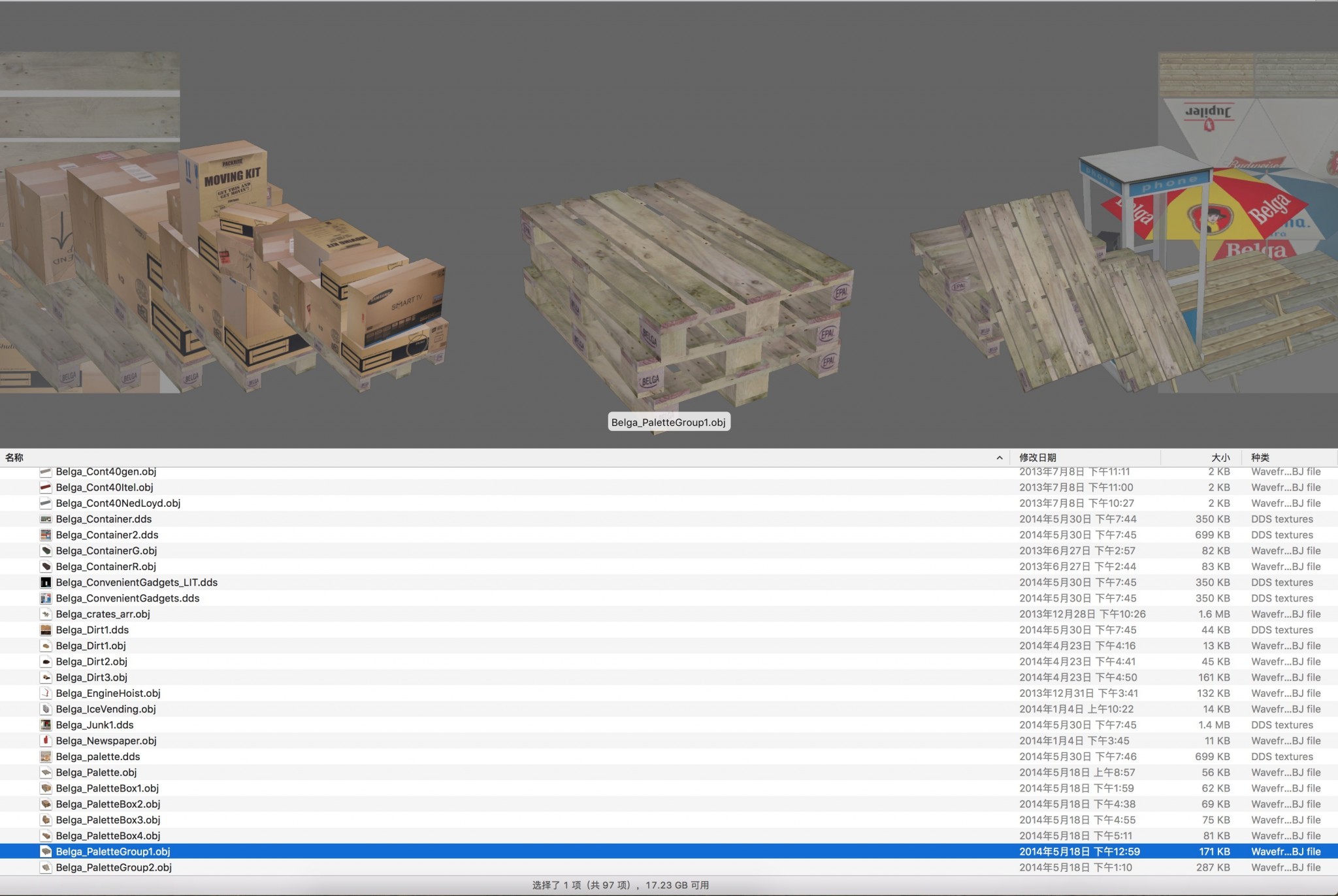Image resolution: width=1338 pixels, height=896 pixels.
Task: Click the 287 KB size cell
Action: [1213, 867]
